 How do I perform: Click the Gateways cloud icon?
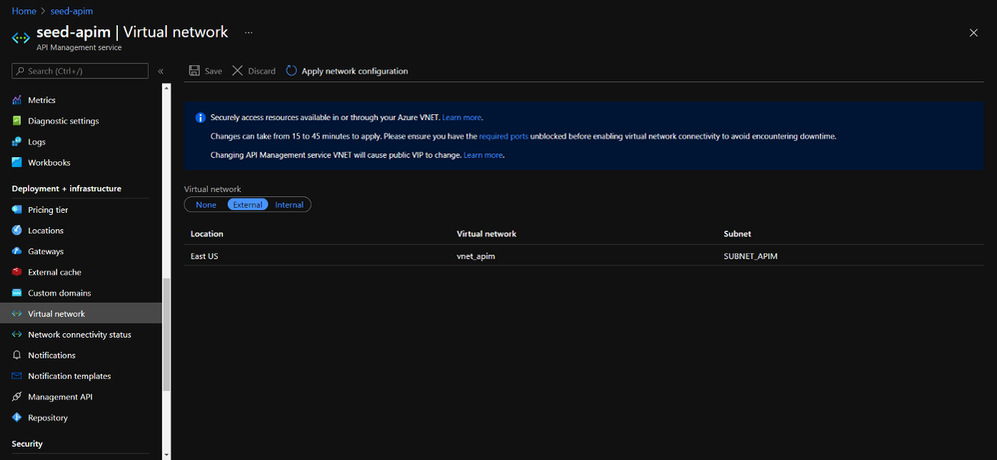coord(17,251)
